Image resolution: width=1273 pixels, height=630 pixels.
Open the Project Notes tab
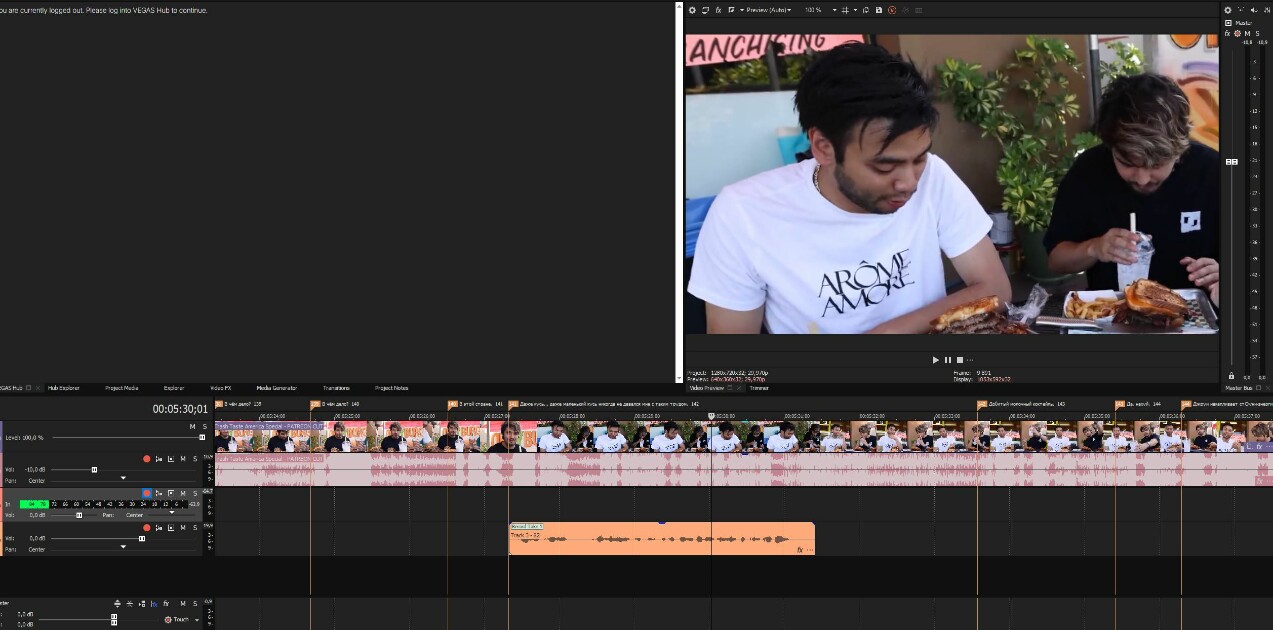click(392, 388)
